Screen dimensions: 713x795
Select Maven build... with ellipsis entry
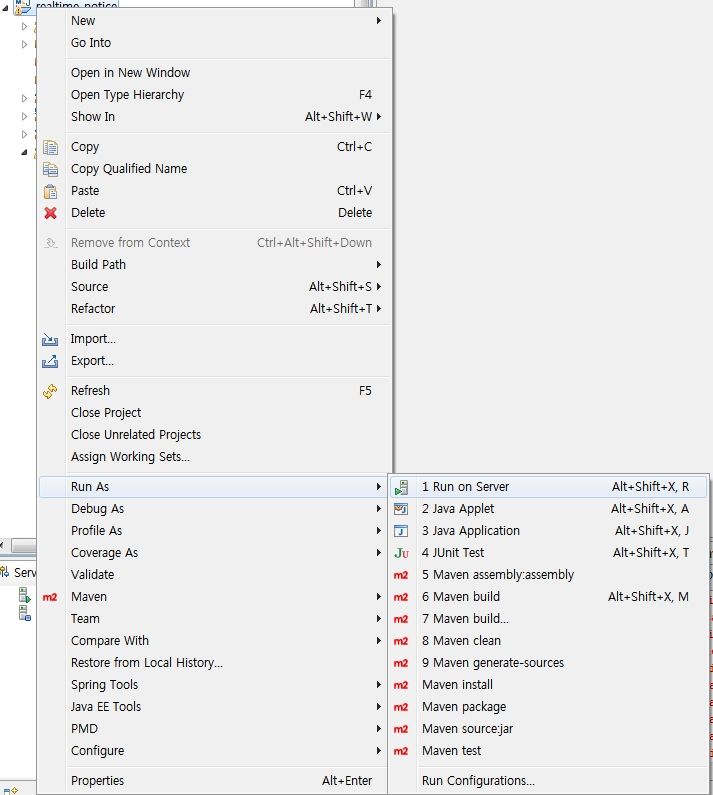[465, 619]
